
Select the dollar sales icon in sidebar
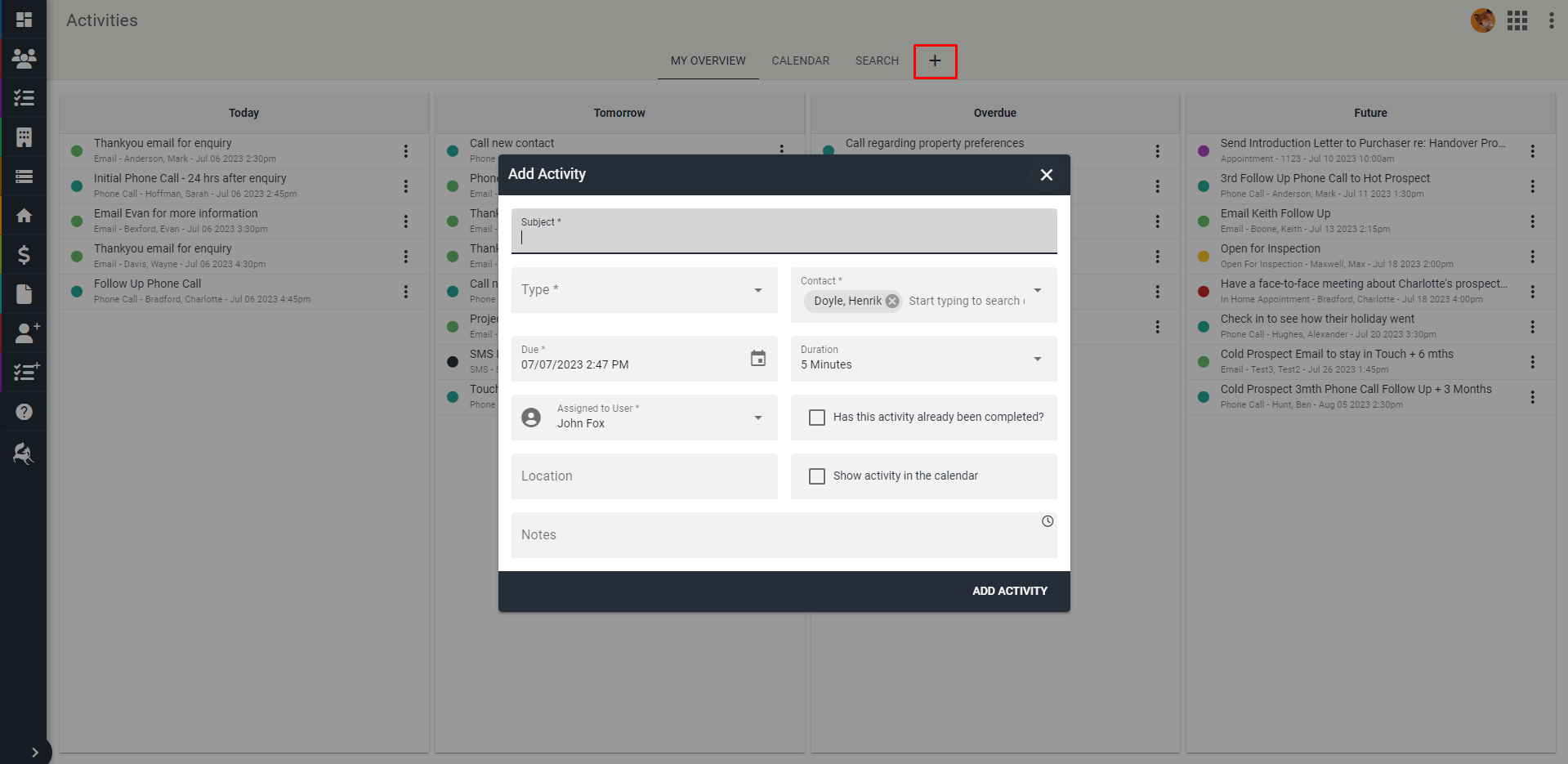coord(23,254)
